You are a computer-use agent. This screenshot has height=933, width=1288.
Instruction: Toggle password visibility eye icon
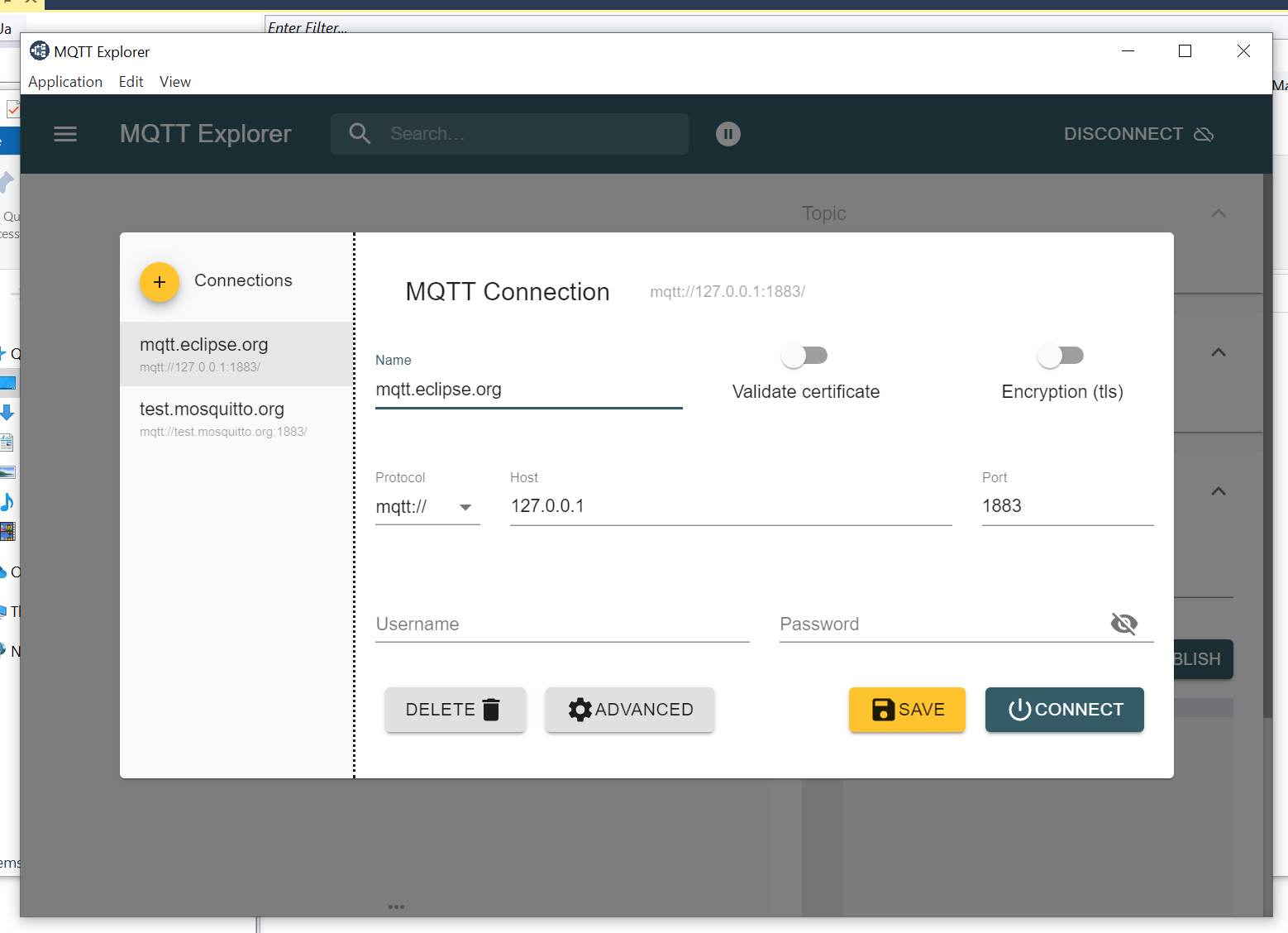tap(1124, 624)
